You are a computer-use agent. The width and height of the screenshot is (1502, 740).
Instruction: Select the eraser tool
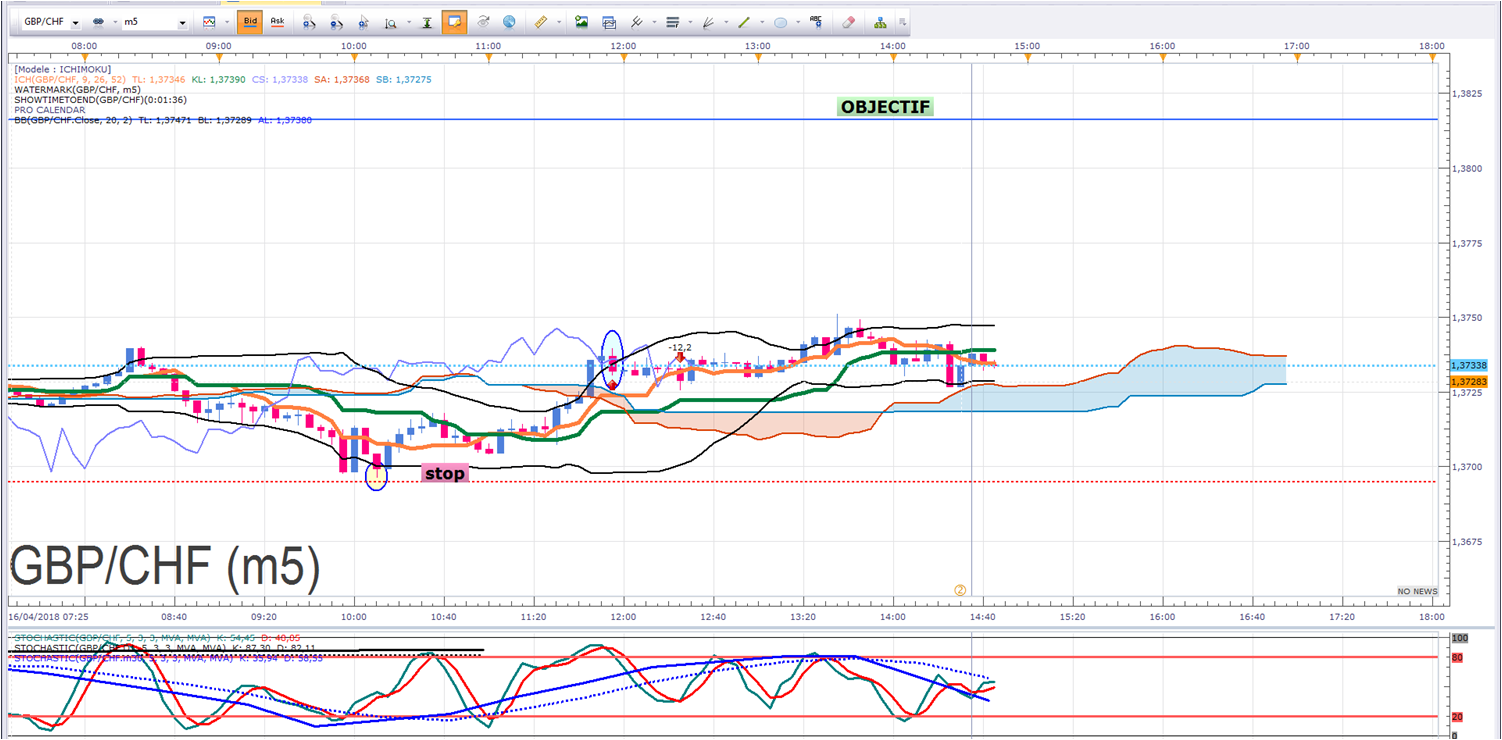tap(848, 22)
